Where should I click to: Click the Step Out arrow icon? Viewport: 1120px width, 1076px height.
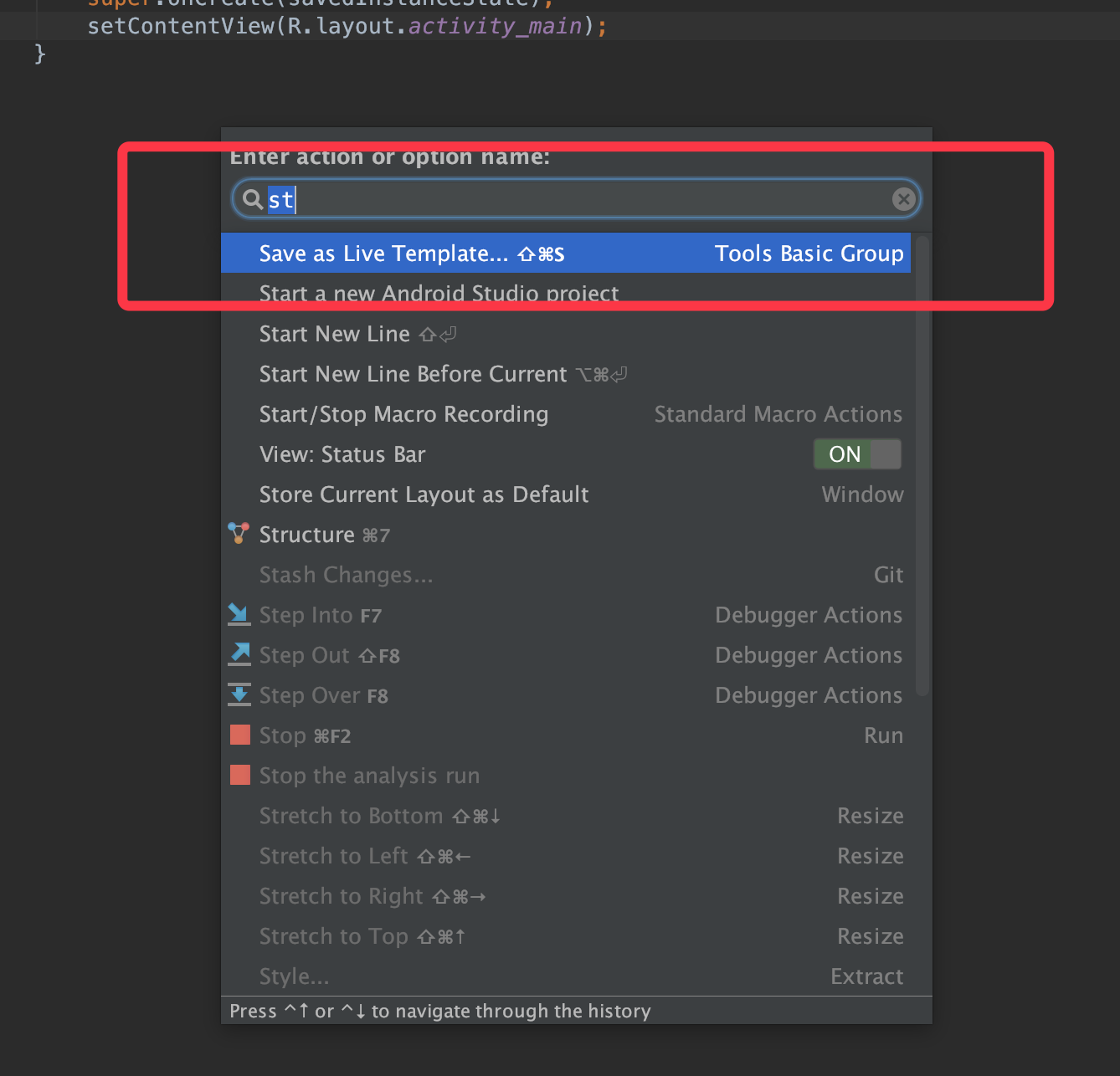click(x=239, y=654)
